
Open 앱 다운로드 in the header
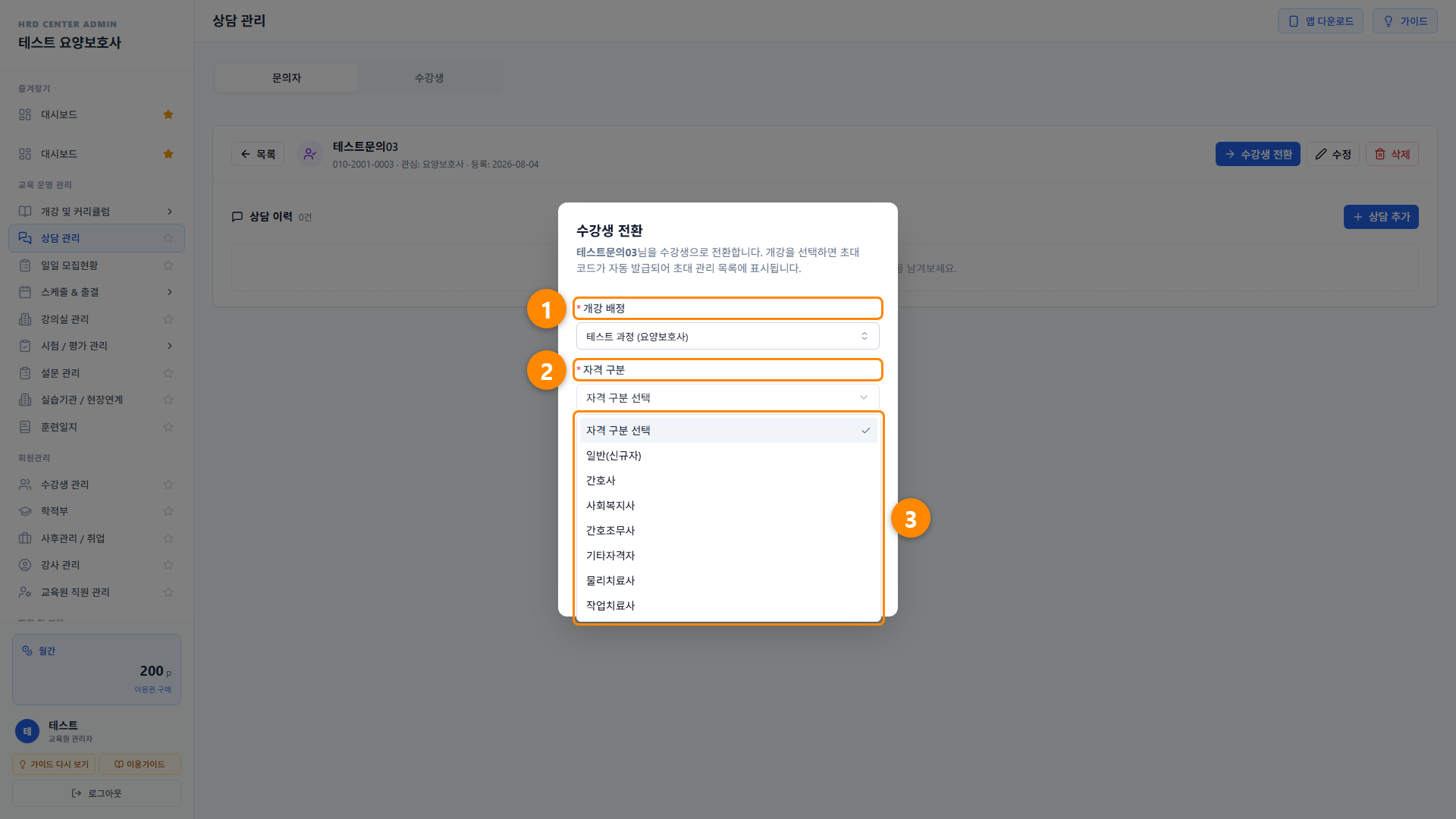[x=1320, y=21]
